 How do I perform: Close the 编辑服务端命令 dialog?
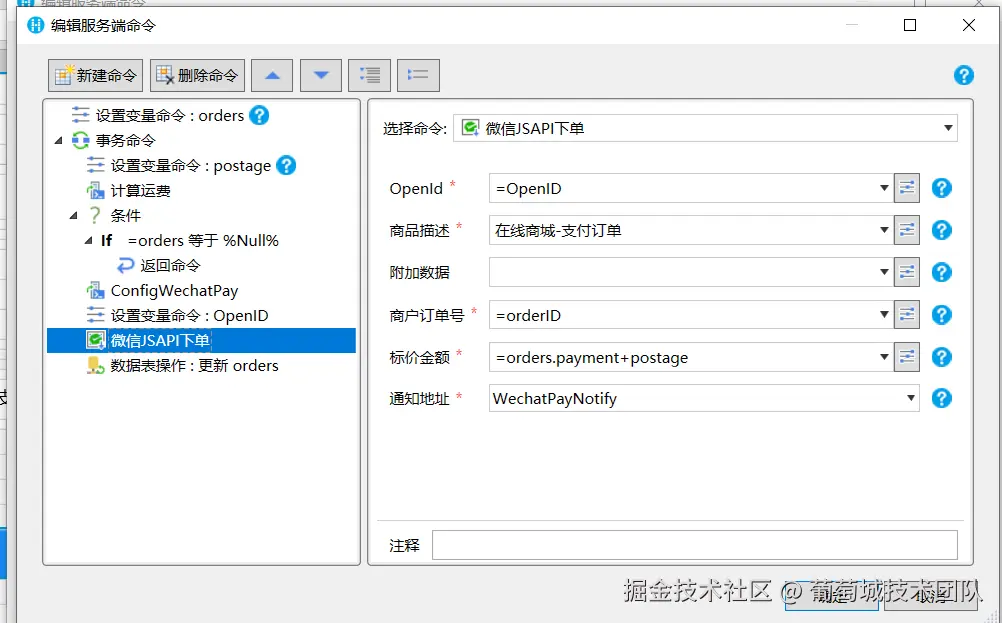pyautogui.click(x=969, y=25)
